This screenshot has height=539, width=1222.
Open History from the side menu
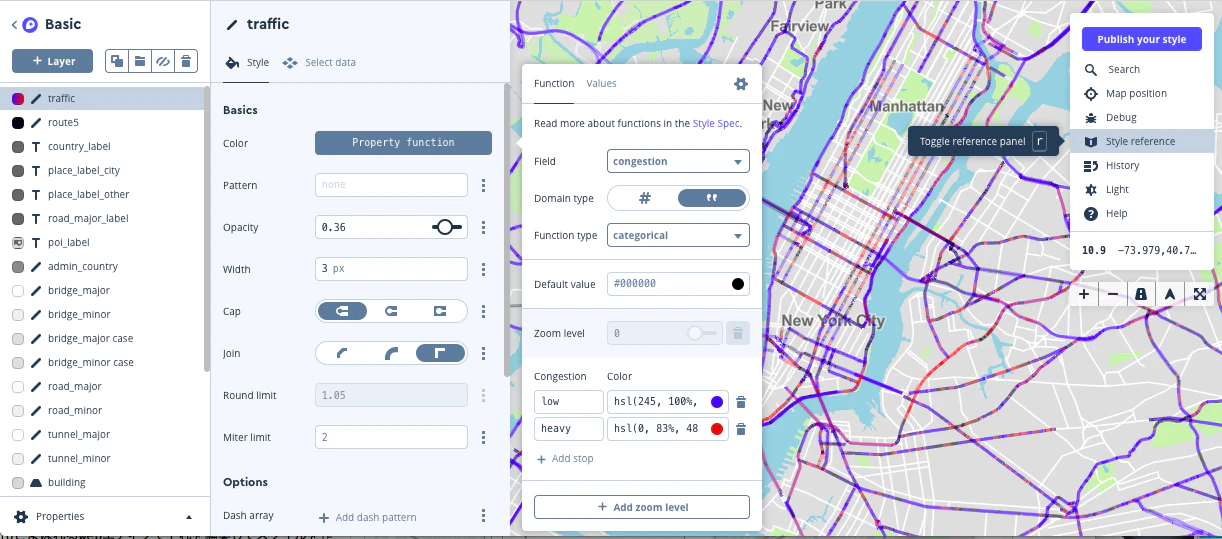point(1142,166)
